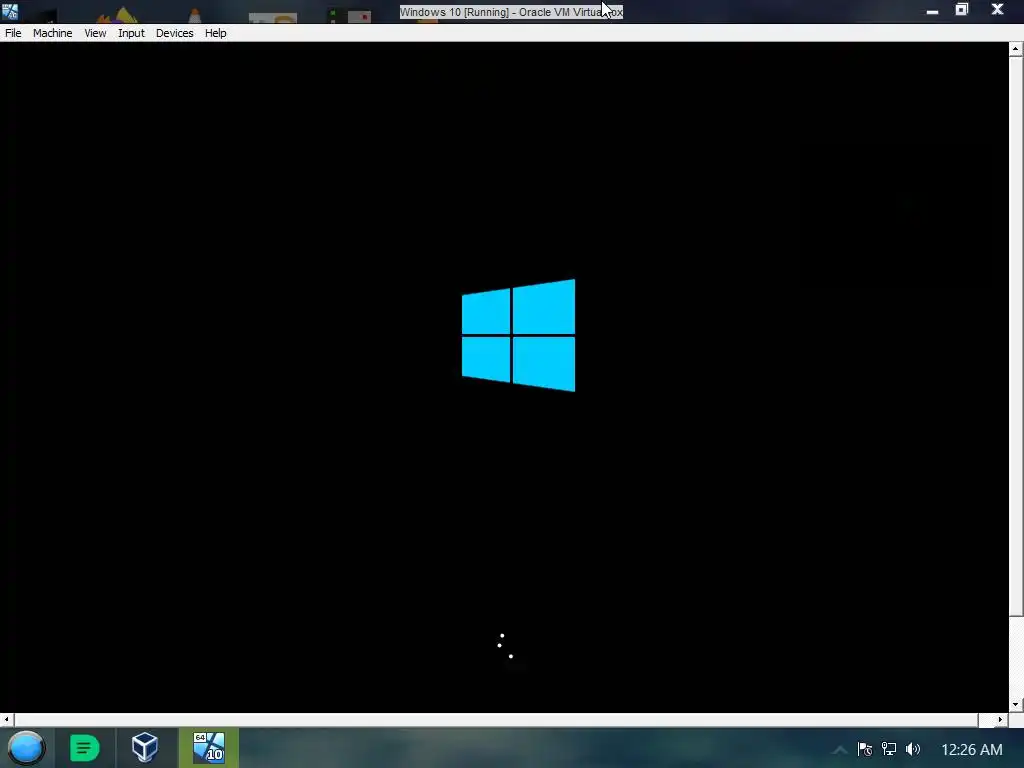The image size is (1024, 768).
Task: Open the green notes app on taskbar
Action: point(85,748)
